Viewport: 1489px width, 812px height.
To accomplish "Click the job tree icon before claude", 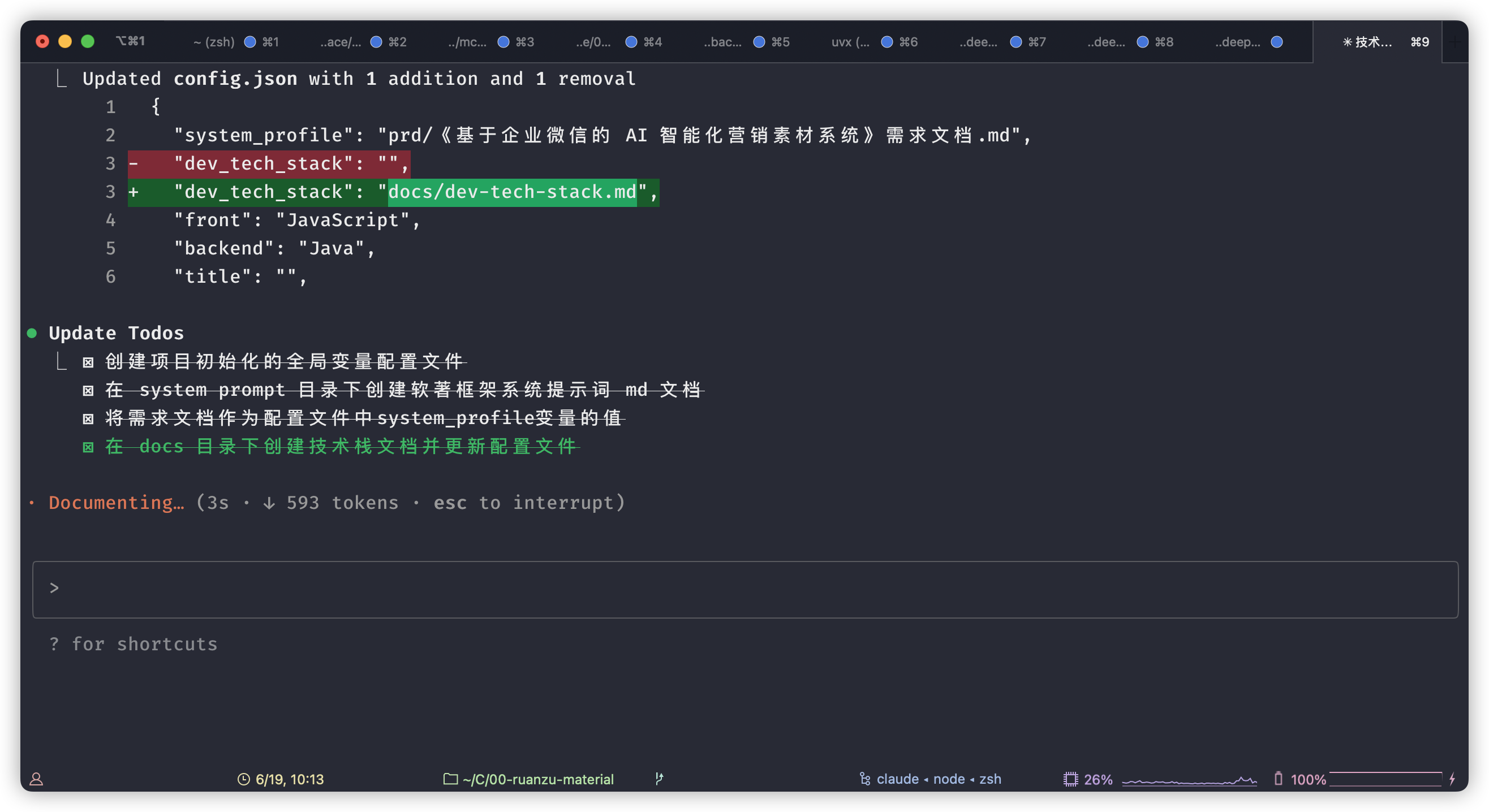I will pos(865,779).
